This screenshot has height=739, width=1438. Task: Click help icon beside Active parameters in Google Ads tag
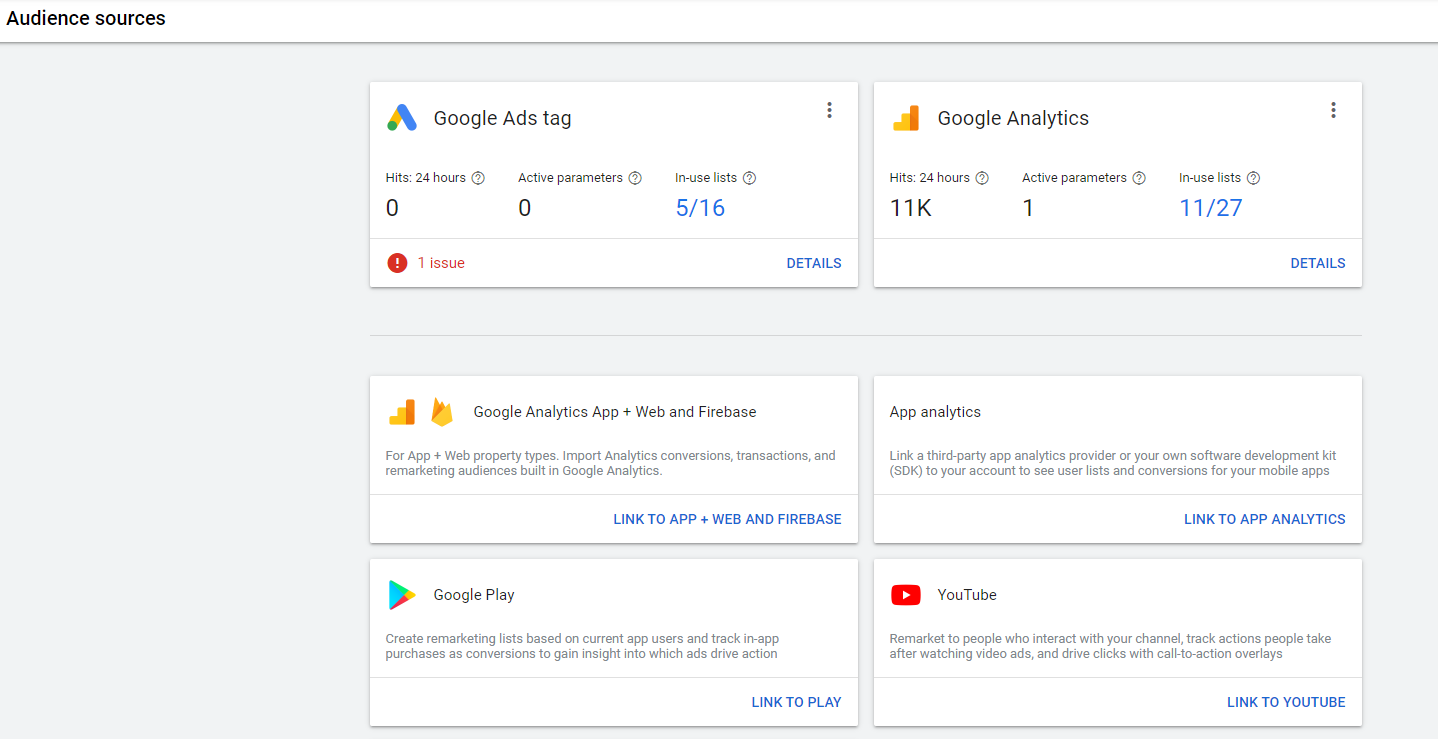[x=635, y=178]
